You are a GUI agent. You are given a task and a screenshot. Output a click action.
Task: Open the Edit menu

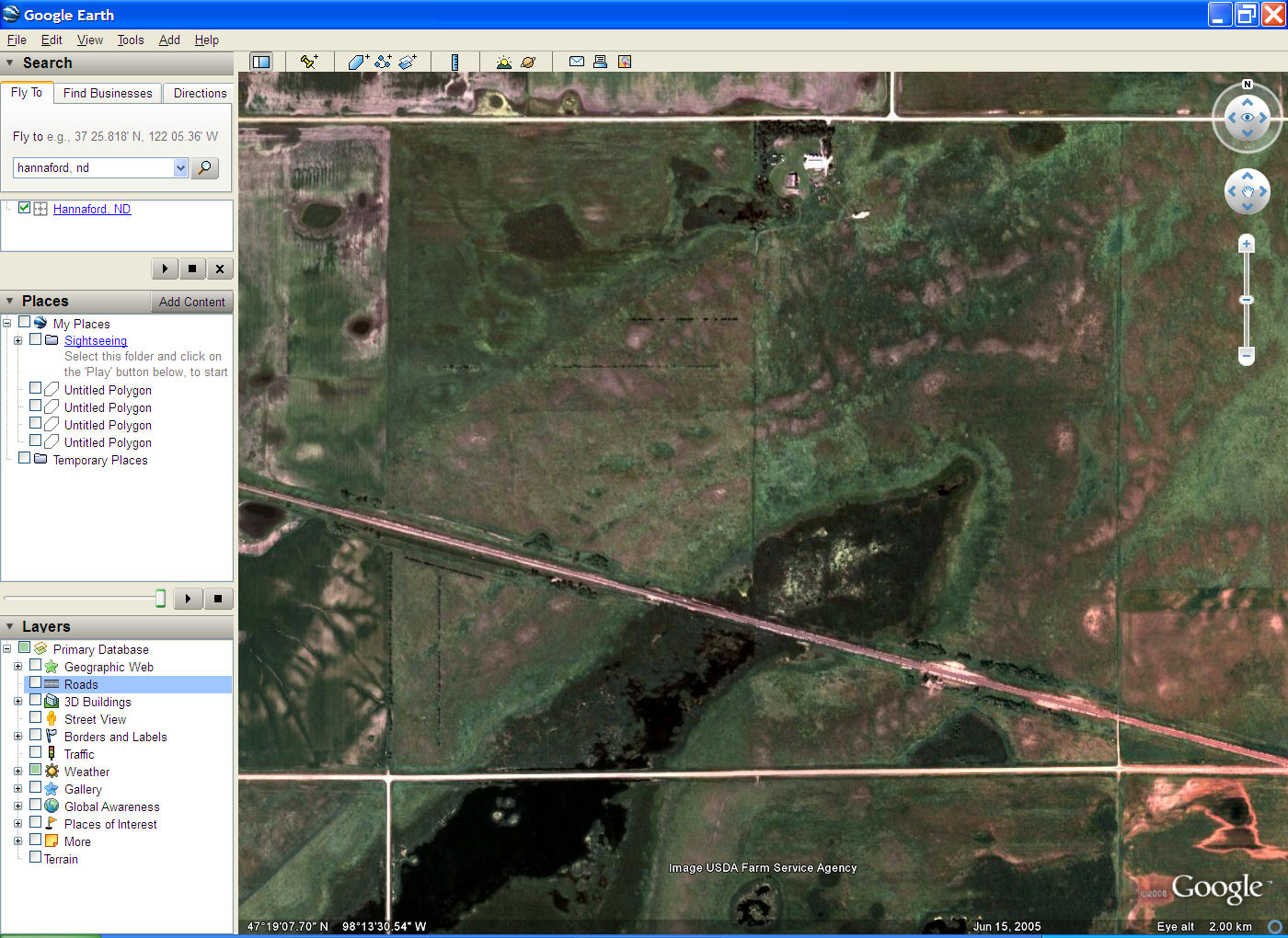[52, 40]
